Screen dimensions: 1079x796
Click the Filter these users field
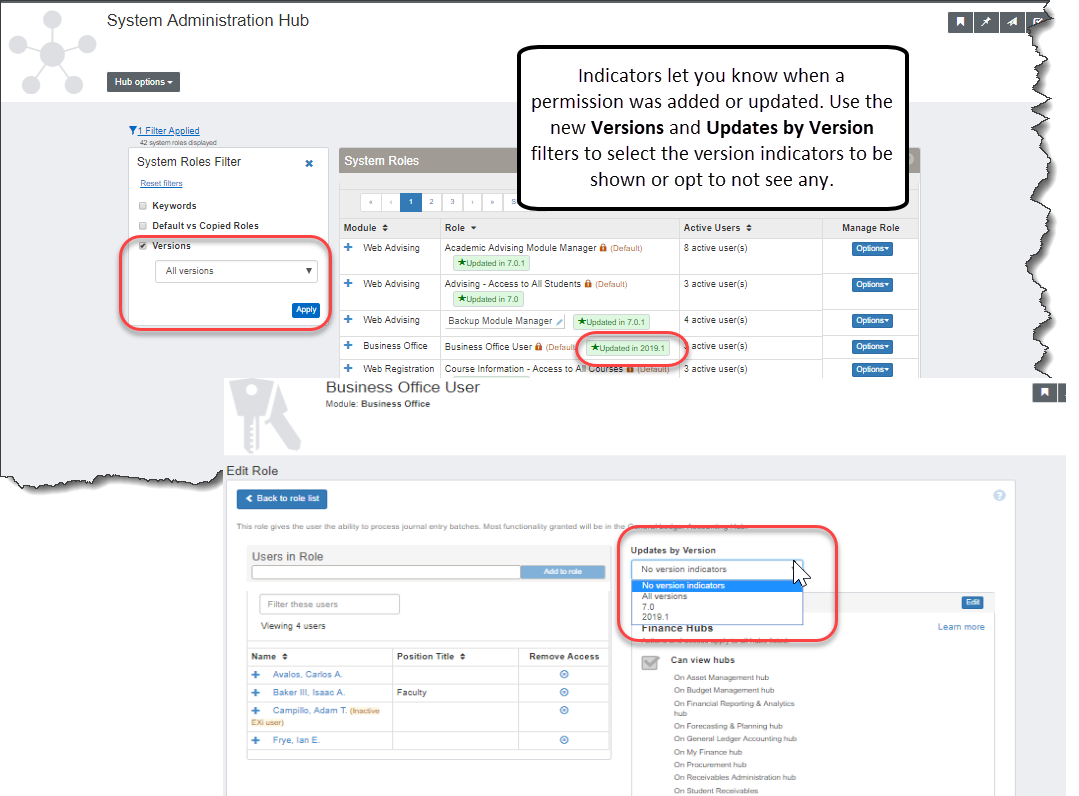pyautogui.click(x=329, y=604)
